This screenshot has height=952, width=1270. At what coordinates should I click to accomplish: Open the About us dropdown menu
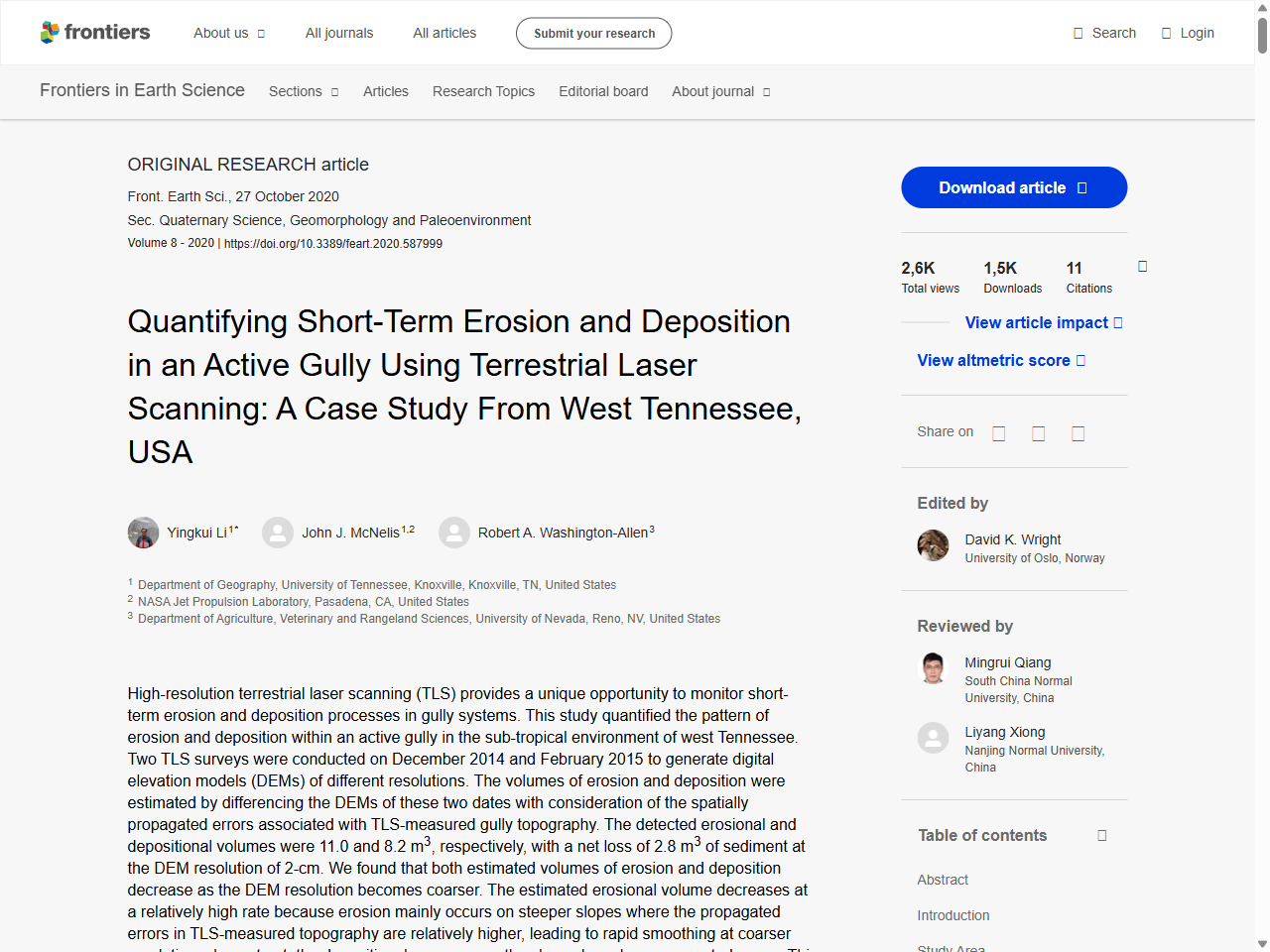(x=228, y=33)
